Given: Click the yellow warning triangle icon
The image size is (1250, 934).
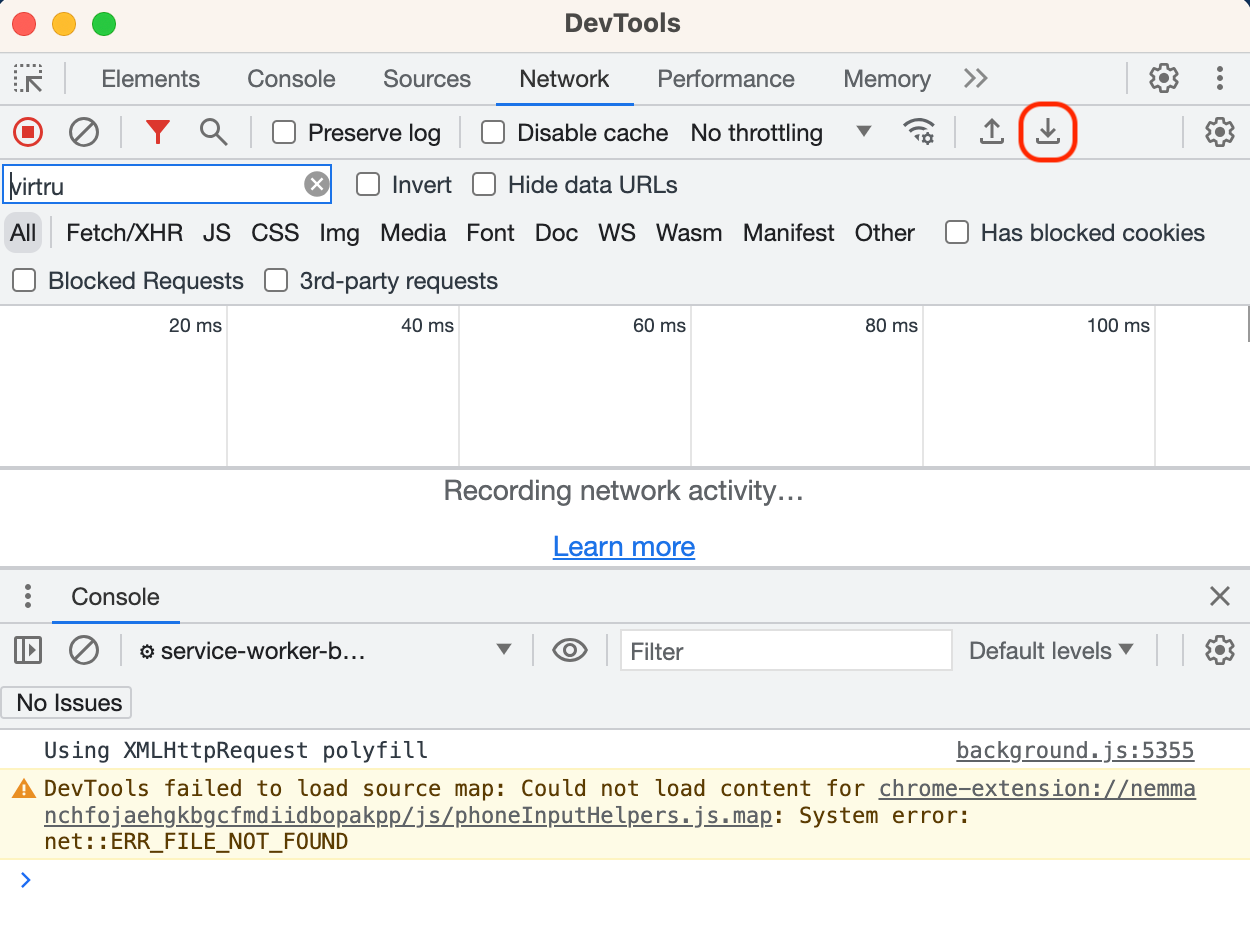Looking at the screenshot, I should [x=24, y=789].
